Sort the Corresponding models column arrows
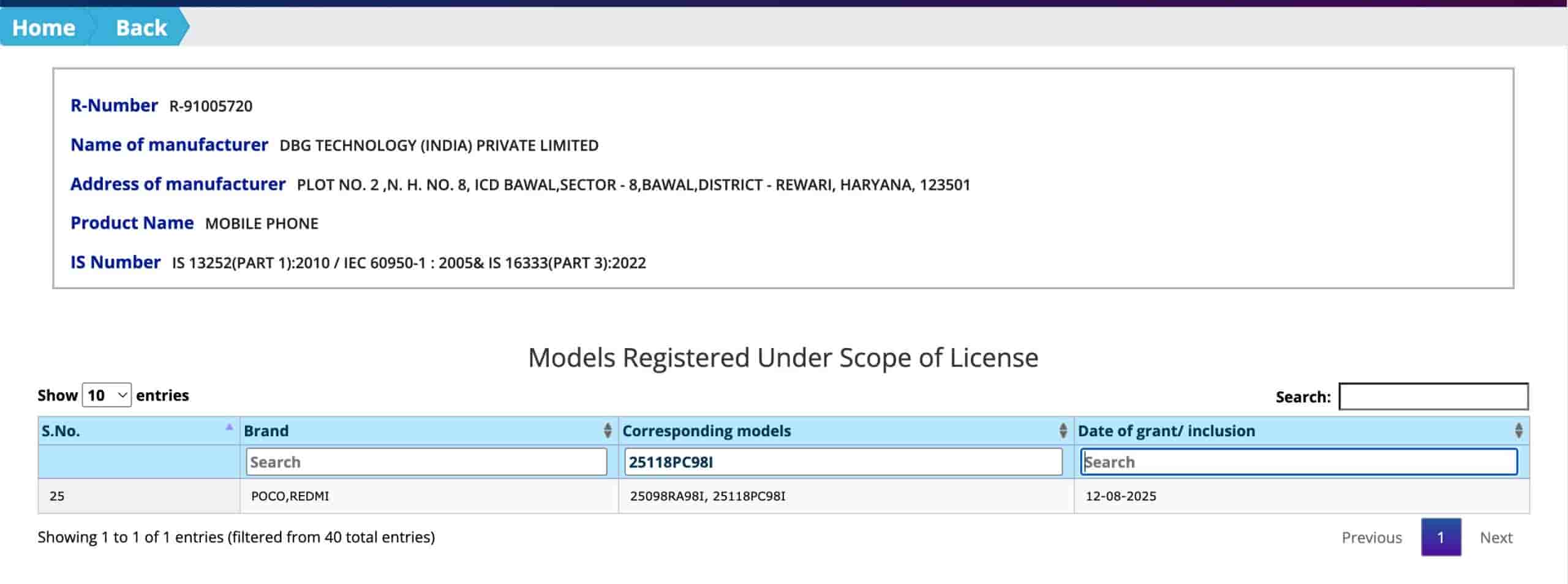The image size is (1568, 584). (1063, 431)
